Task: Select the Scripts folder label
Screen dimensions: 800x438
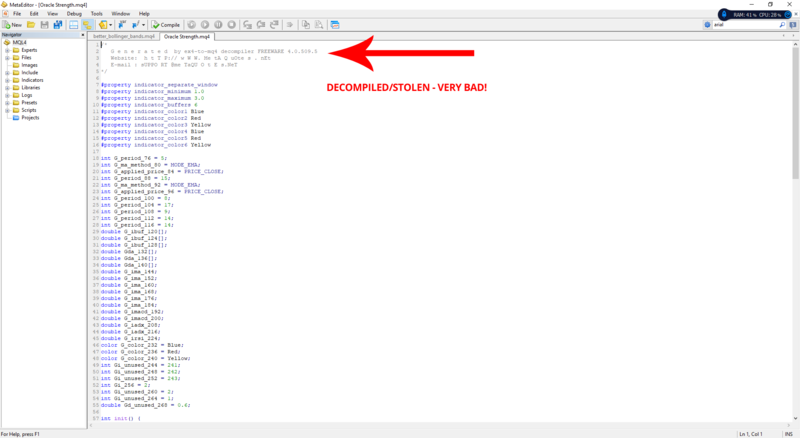Action: click(29, 110)
